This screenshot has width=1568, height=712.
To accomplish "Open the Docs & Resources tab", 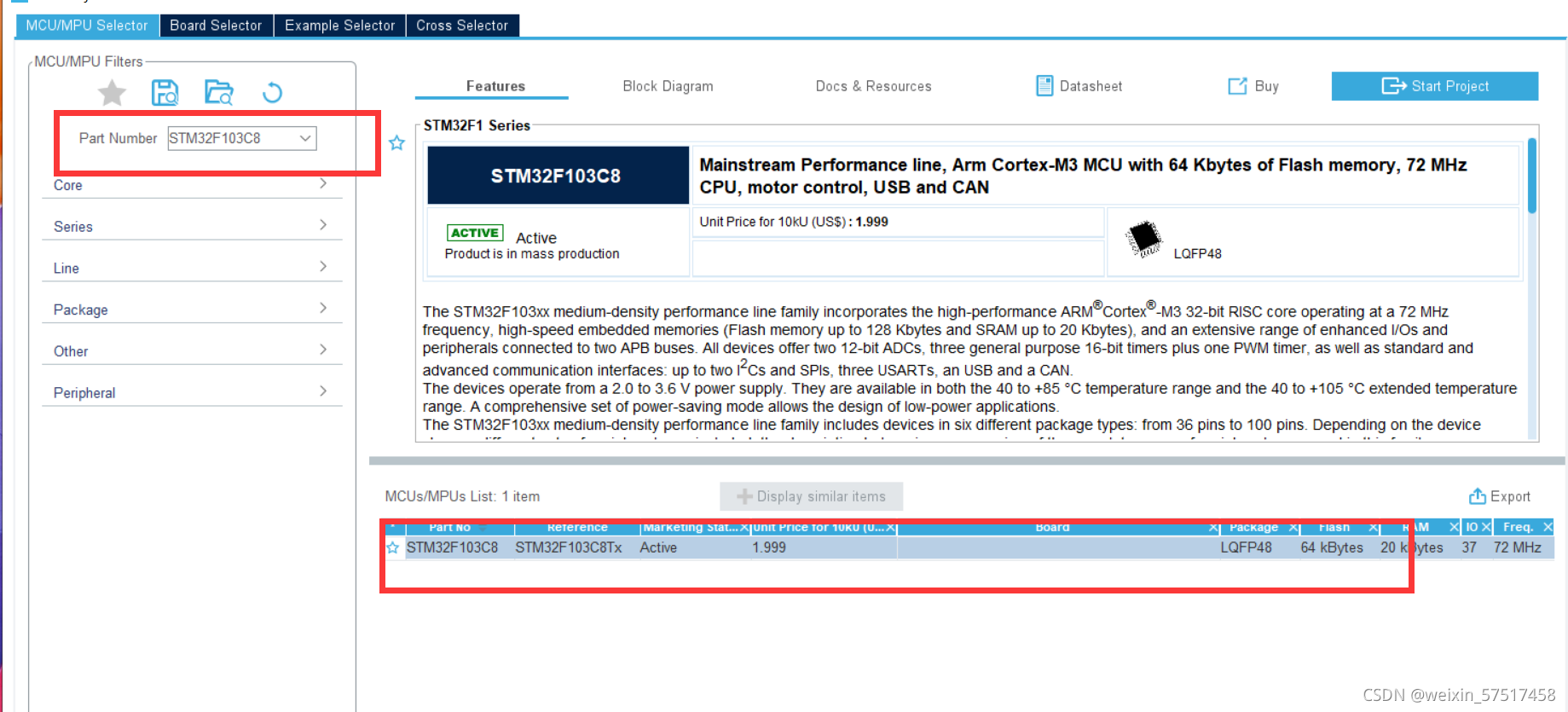I will pyautogui.click(x=873, y=86).
